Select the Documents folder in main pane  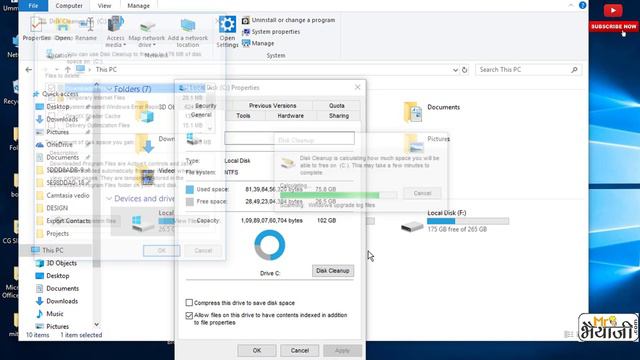[x=431, y=111]
